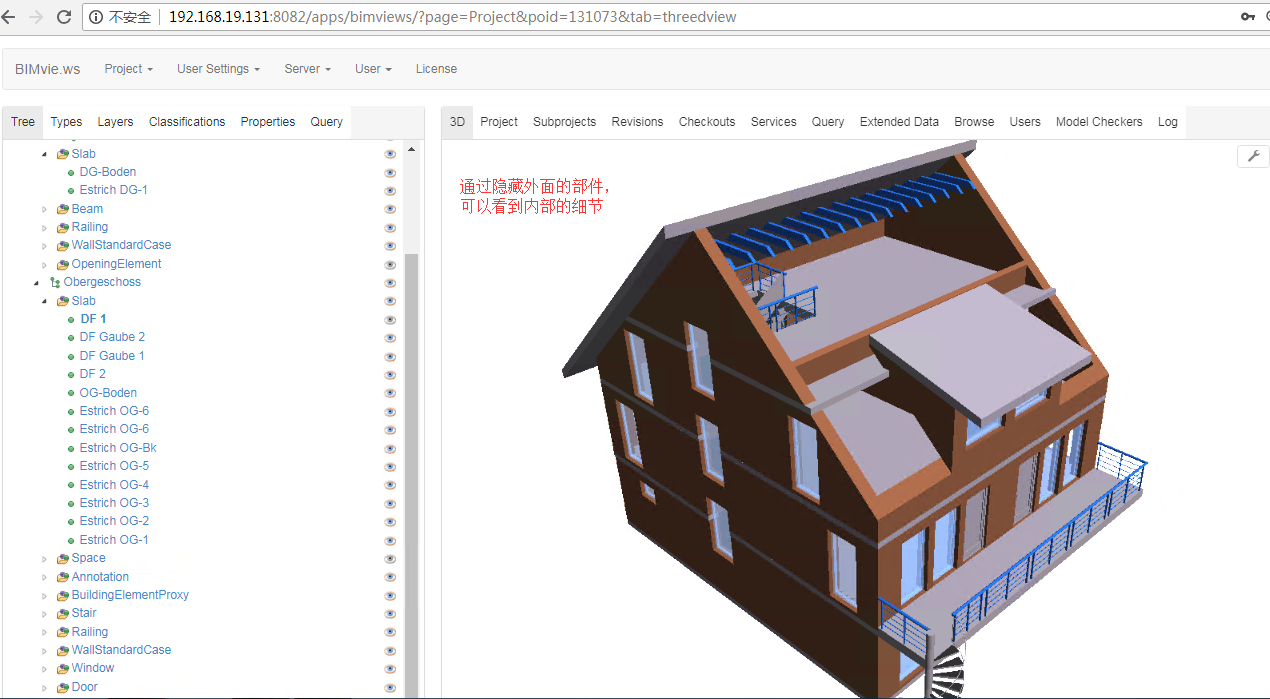The height and width of the screenshot is (699, 1270).
Task: Hide DF 1 using its eye toggle
Action: point(389,319)
